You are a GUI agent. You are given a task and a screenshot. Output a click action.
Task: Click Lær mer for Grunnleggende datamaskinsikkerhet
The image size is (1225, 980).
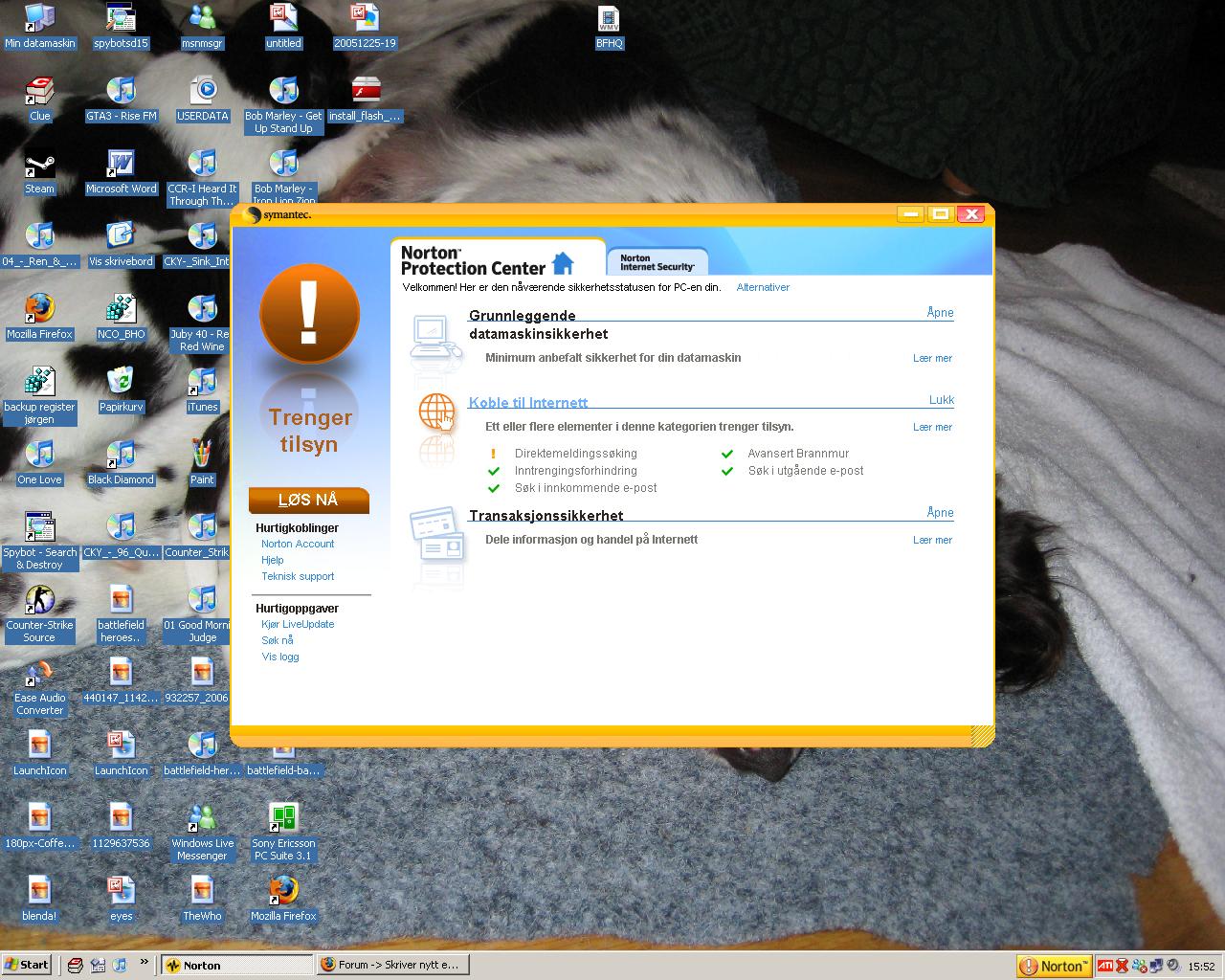pos(932,358)
